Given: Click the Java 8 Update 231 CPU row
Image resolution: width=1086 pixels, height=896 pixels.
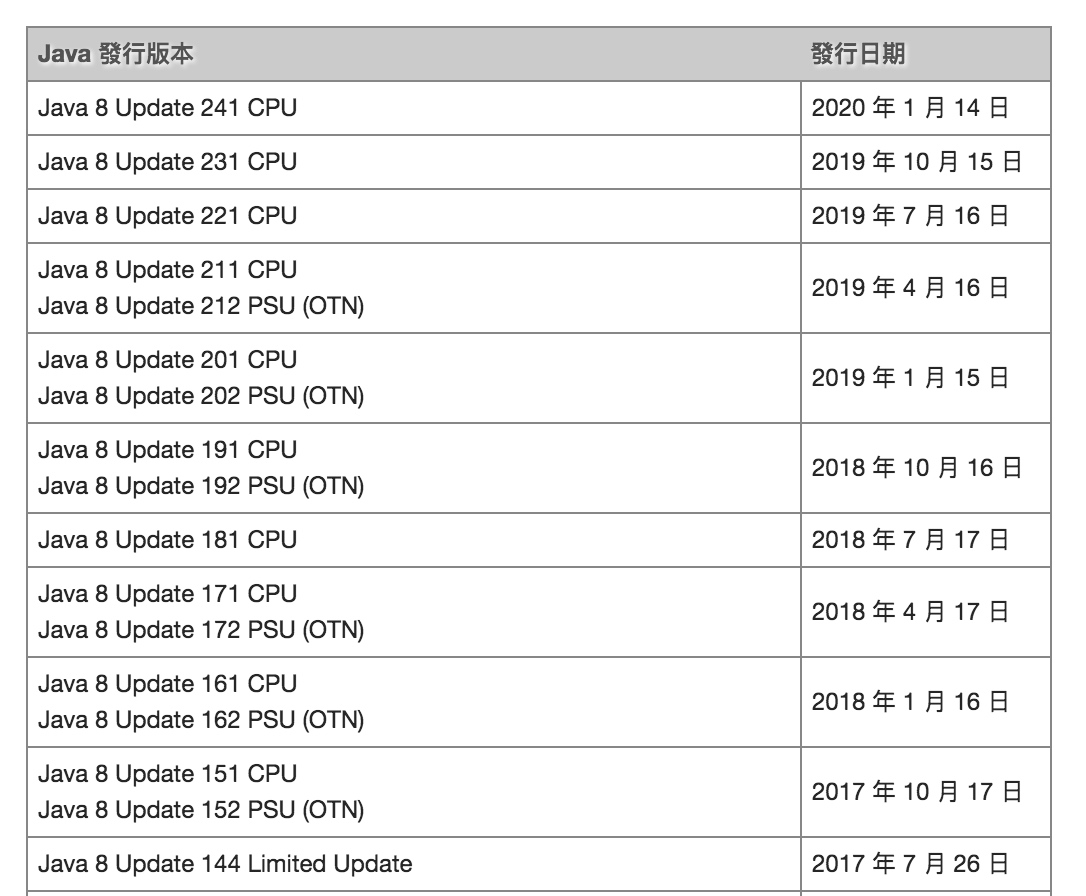Looking at the screenshot, I should click(x=167, y=162).
